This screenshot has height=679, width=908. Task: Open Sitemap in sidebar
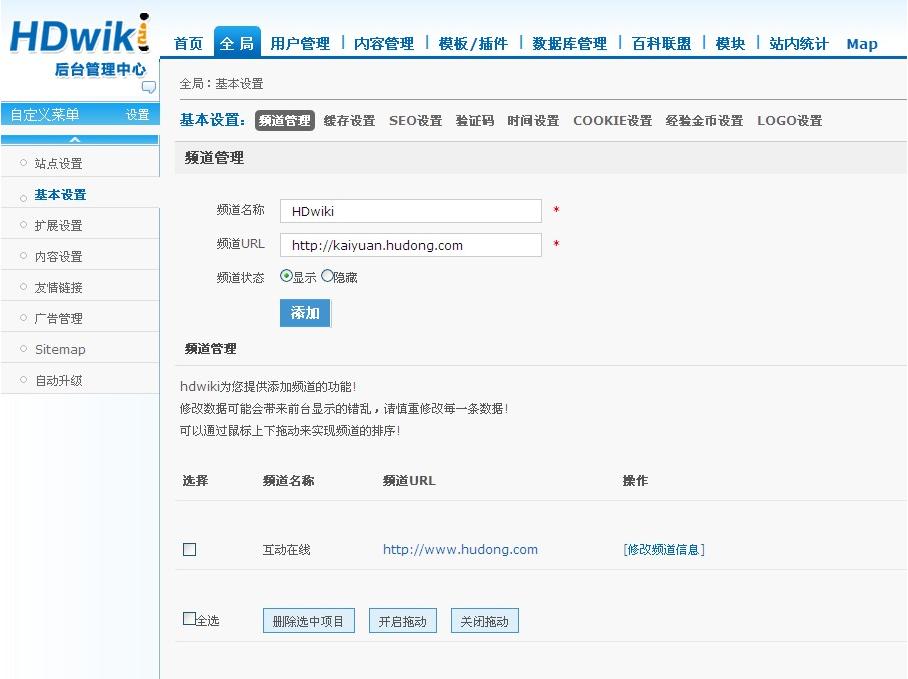coord(60,349)
